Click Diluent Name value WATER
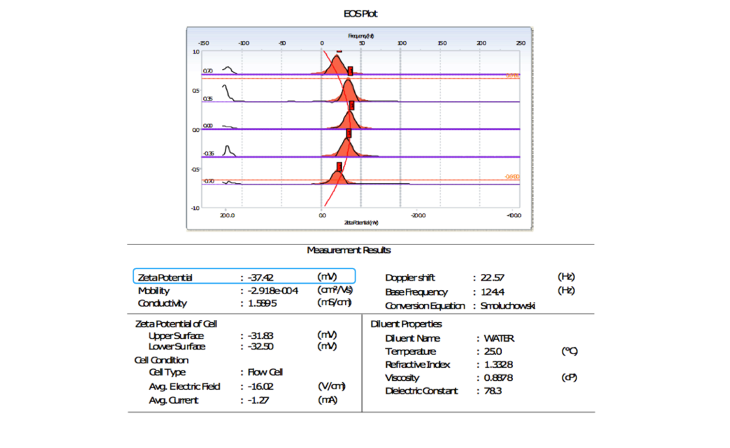This screenshot has height=448, width=730. [499, 339]
